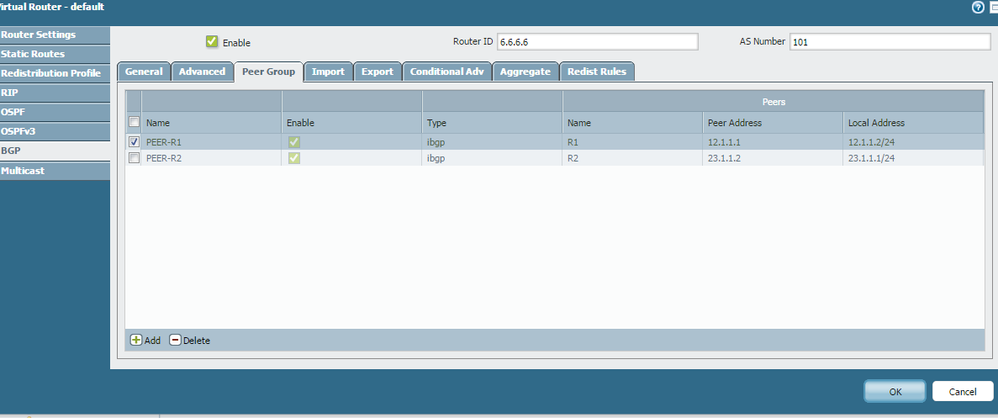998x418 pixels.
Task: Toggle the Enable checkbox for PEER-R2
Action: (x=293, y=158)
